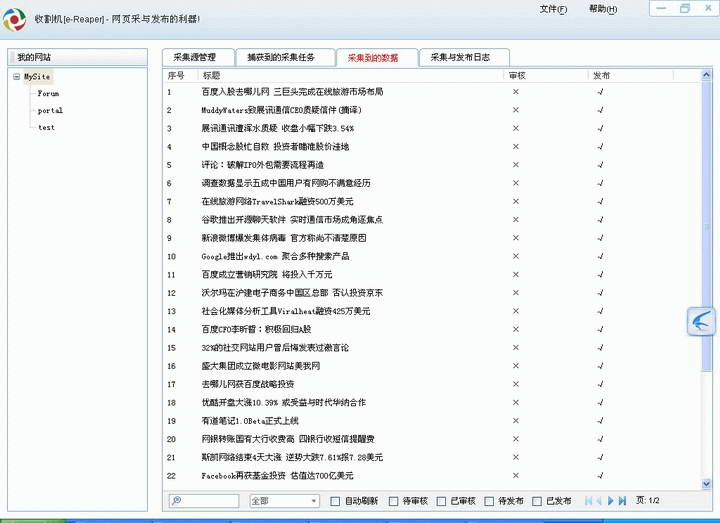The width and height of the screenshot is (720, 523).
Task: Select row 9 新浪微博爆发集体病毒
Action: tap(432, 238)
